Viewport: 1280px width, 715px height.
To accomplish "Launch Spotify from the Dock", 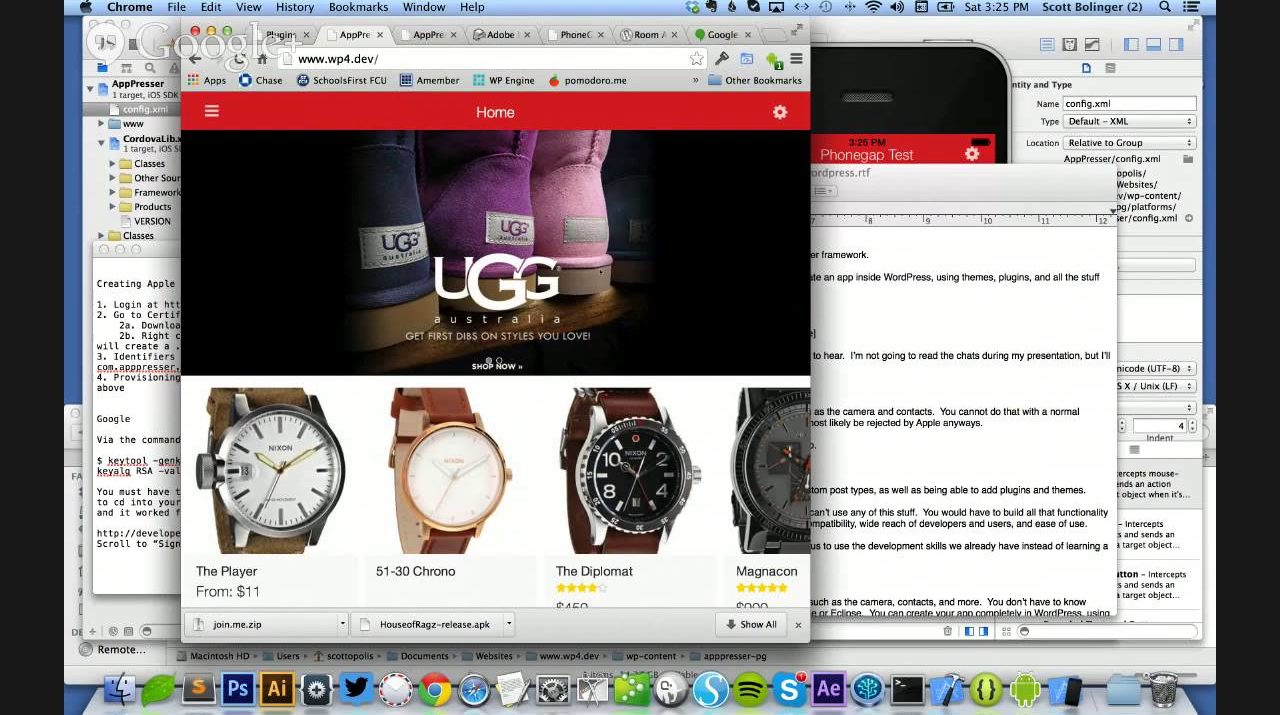I will (x=749, y=689).
